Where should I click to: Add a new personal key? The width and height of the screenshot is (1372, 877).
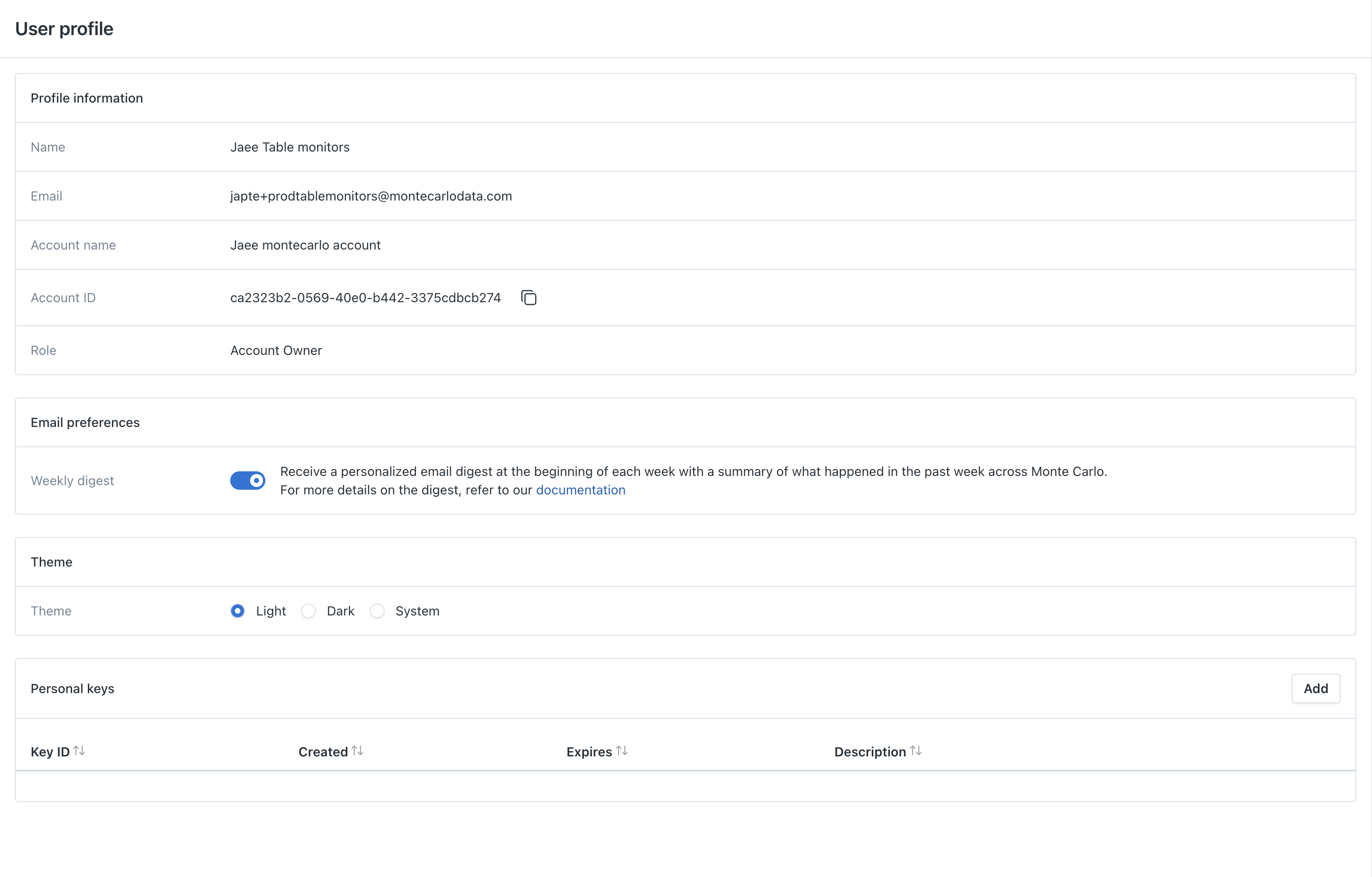point(1315,688)
